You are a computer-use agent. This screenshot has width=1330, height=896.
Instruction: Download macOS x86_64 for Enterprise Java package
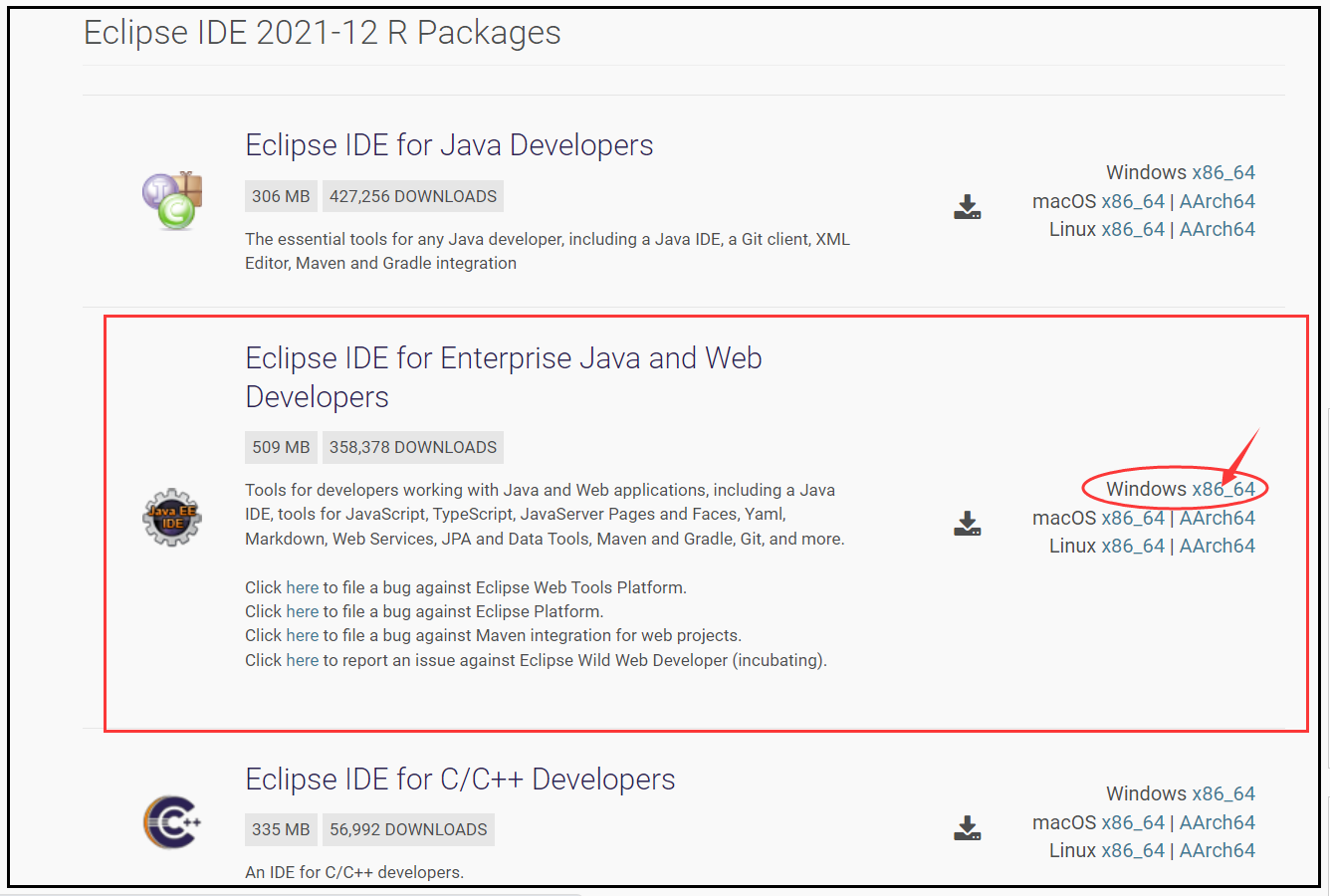[1133, 518]
